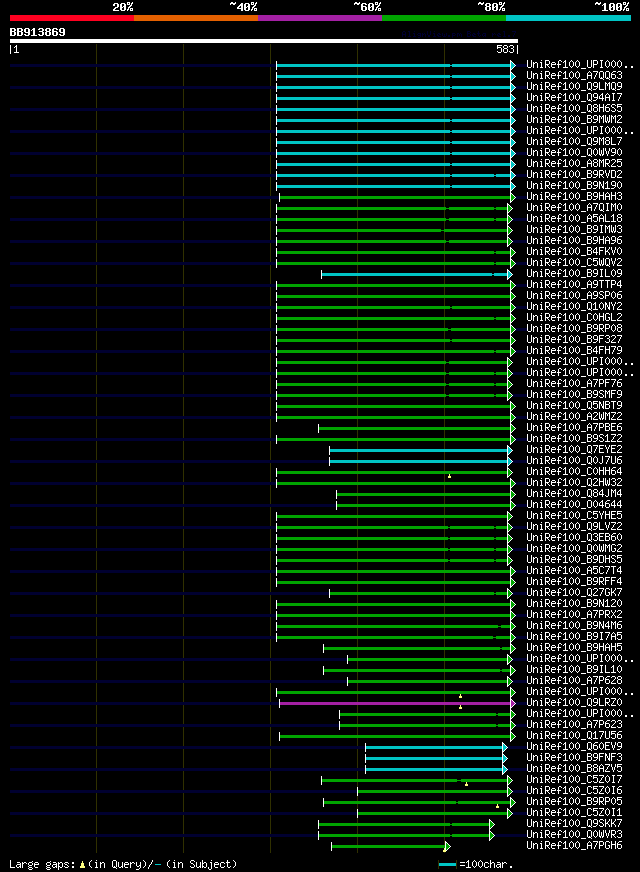Select the UniRef100_B9N190 label
Screen dimensions: 640x872
(574, 186)
